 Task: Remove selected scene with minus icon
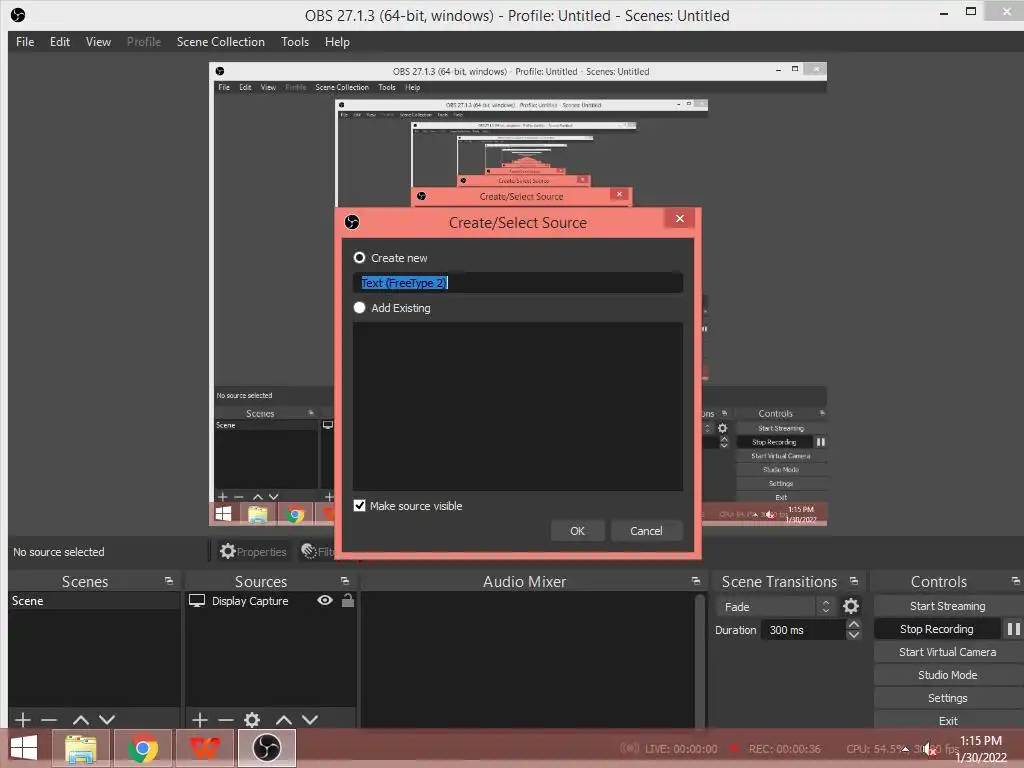pos(49,720)
